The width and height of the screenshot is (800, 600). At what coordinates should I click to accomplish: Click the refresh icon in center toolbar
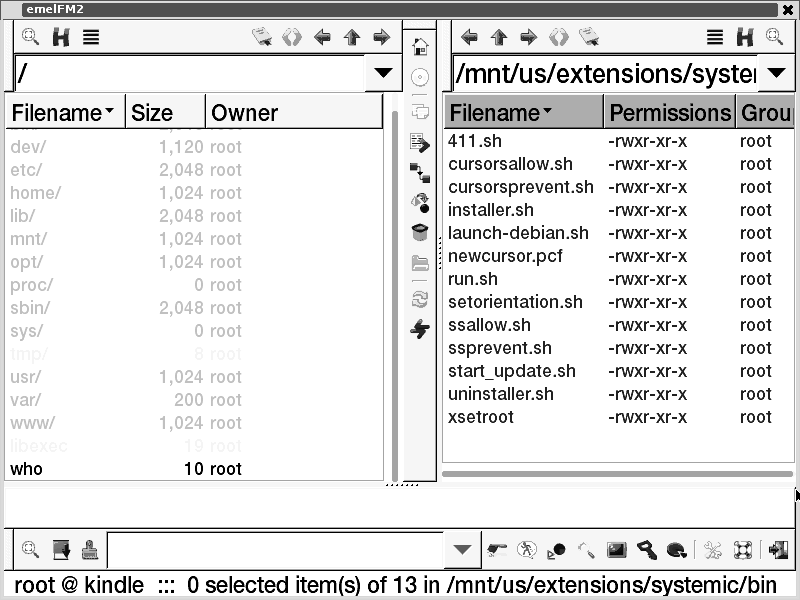pyautogui.click(x=420, y=298)
